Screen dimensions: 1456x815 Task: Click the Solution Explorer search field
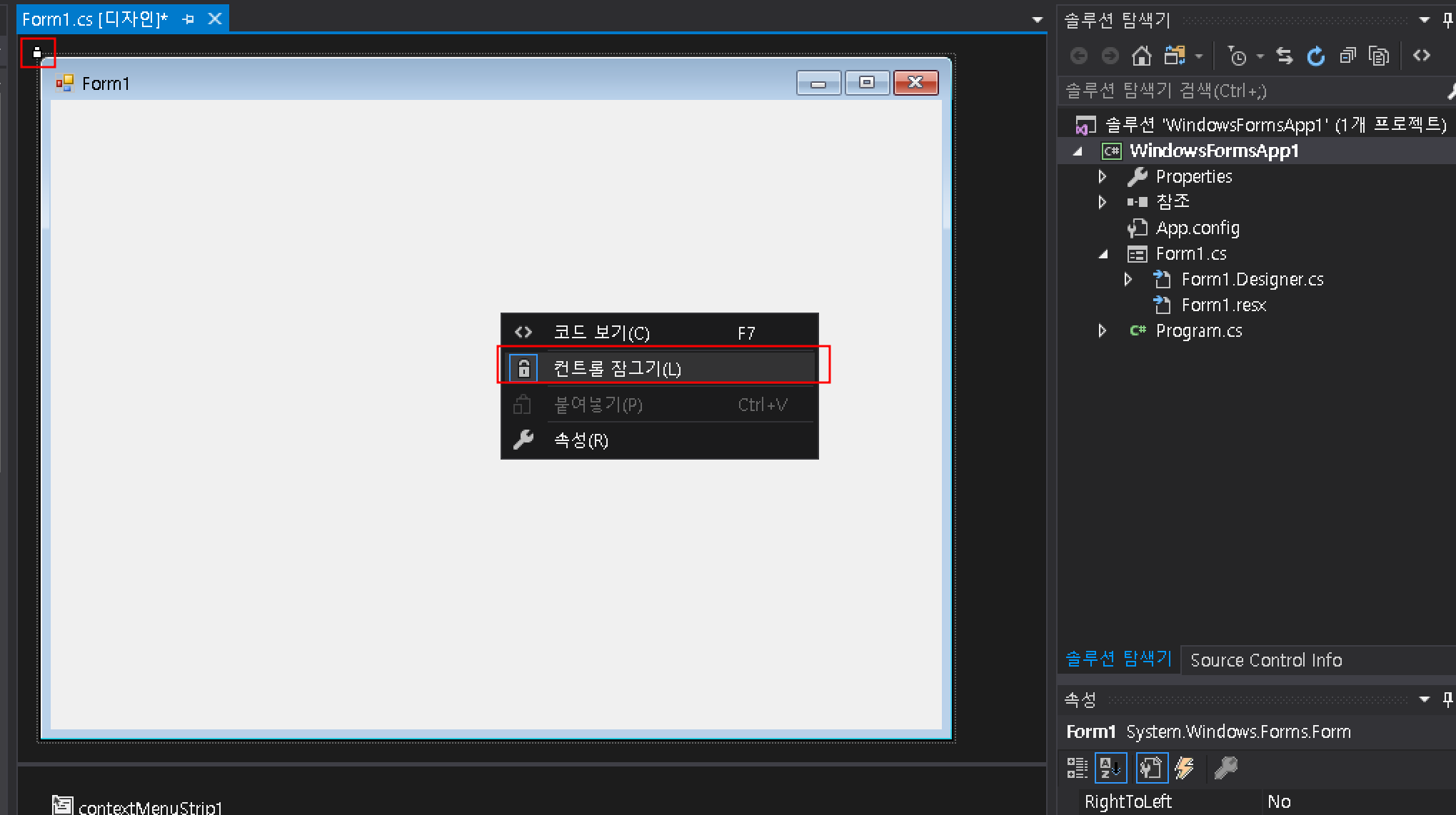[1250, 91]
